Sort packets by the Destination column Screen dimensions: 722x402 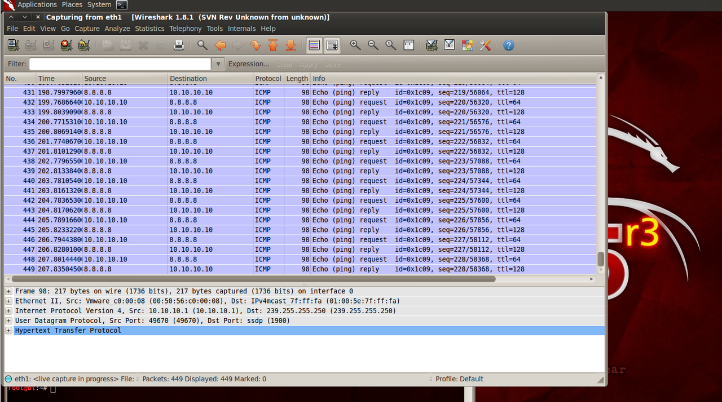point(210,79)
